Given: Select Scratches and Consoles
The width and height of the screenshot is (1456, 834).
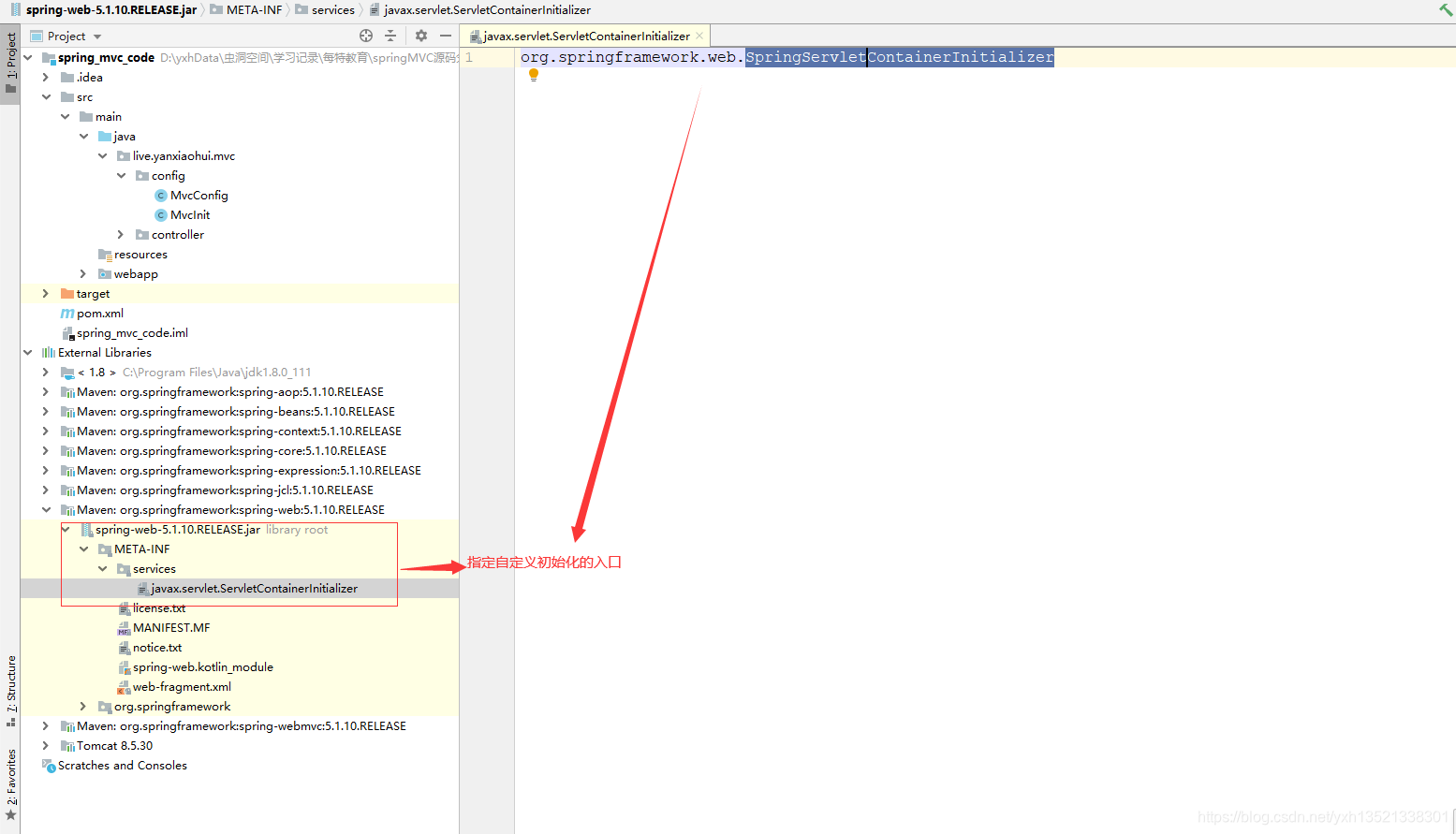Looking at the screenshot, I should pyautogui.click(x=122, y=765).
